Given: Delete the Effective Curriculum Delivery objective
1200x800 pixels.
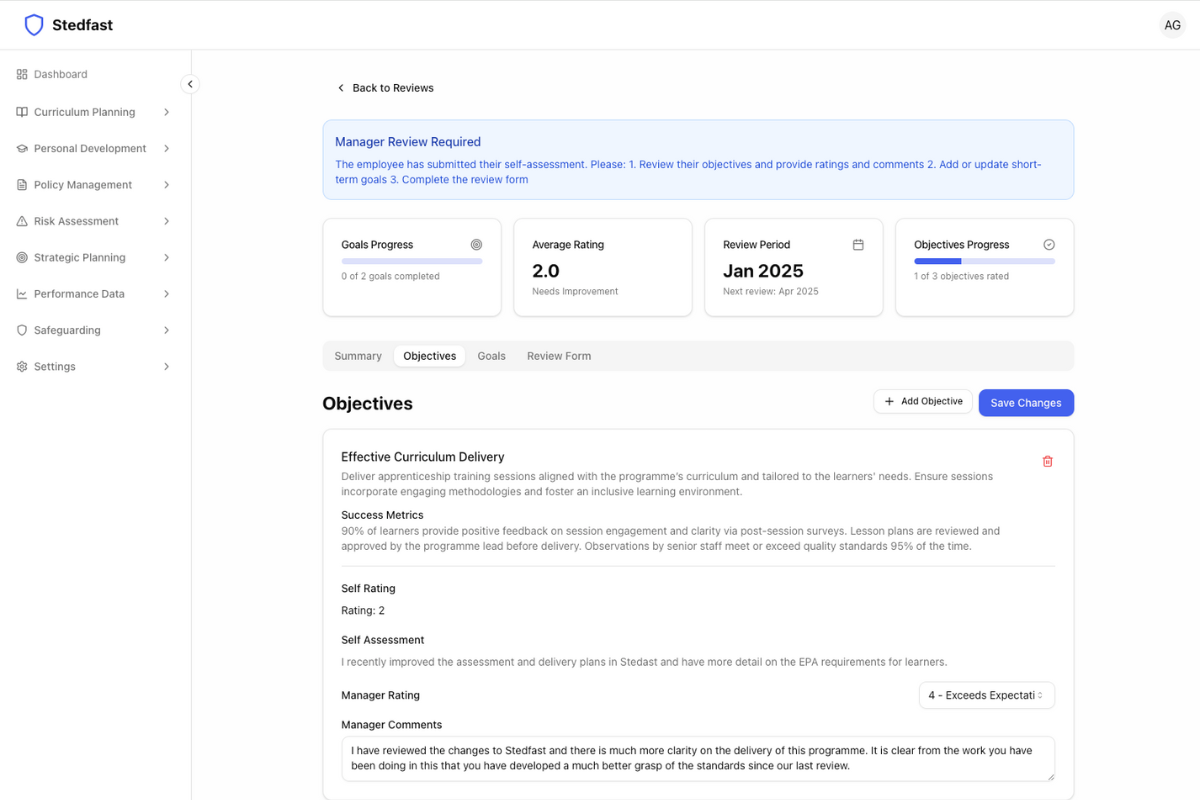Looking at the screenshot, I should (x=1047, y=461).
